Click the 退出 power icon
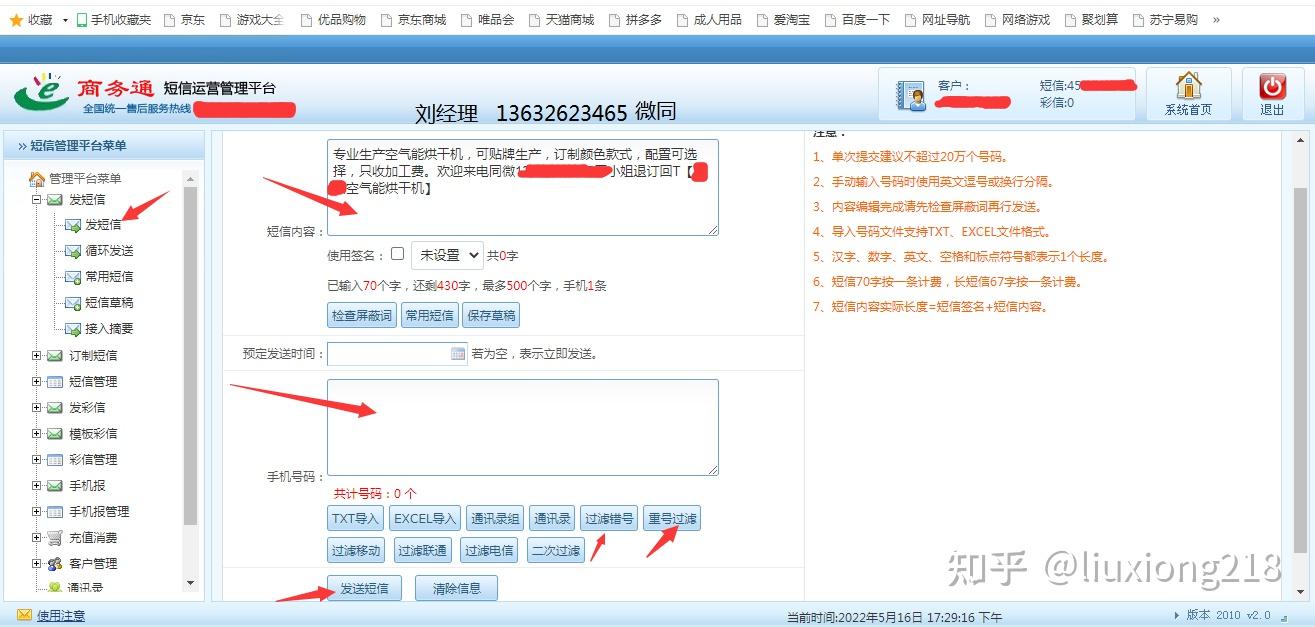This screenshot has width=1315, height=627. coord(1272,87)
